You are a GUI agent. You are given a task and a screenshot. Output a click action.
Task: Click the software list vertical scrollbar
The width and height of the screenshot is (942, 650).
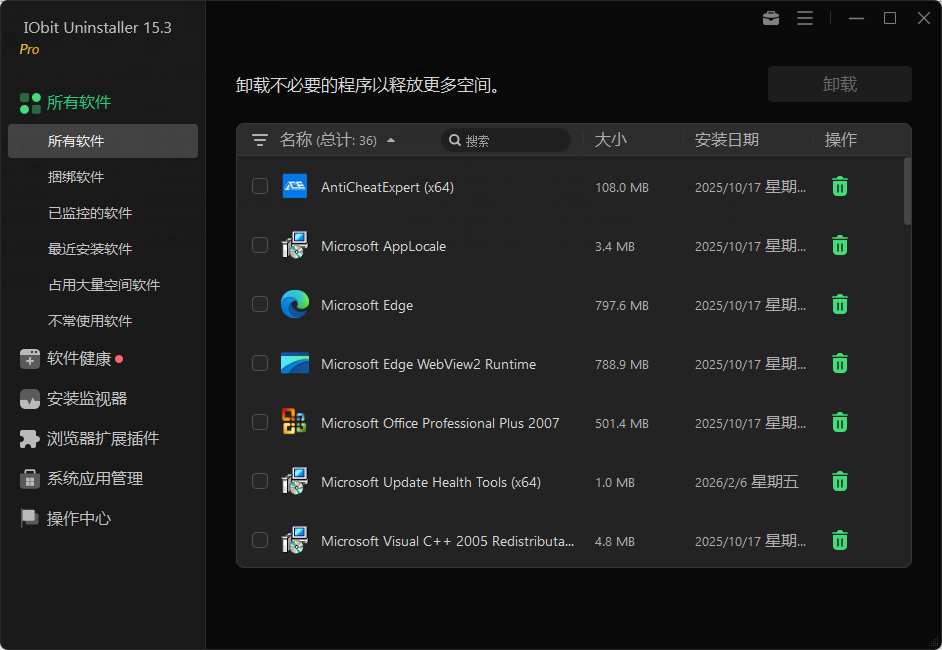coord(907,191)
